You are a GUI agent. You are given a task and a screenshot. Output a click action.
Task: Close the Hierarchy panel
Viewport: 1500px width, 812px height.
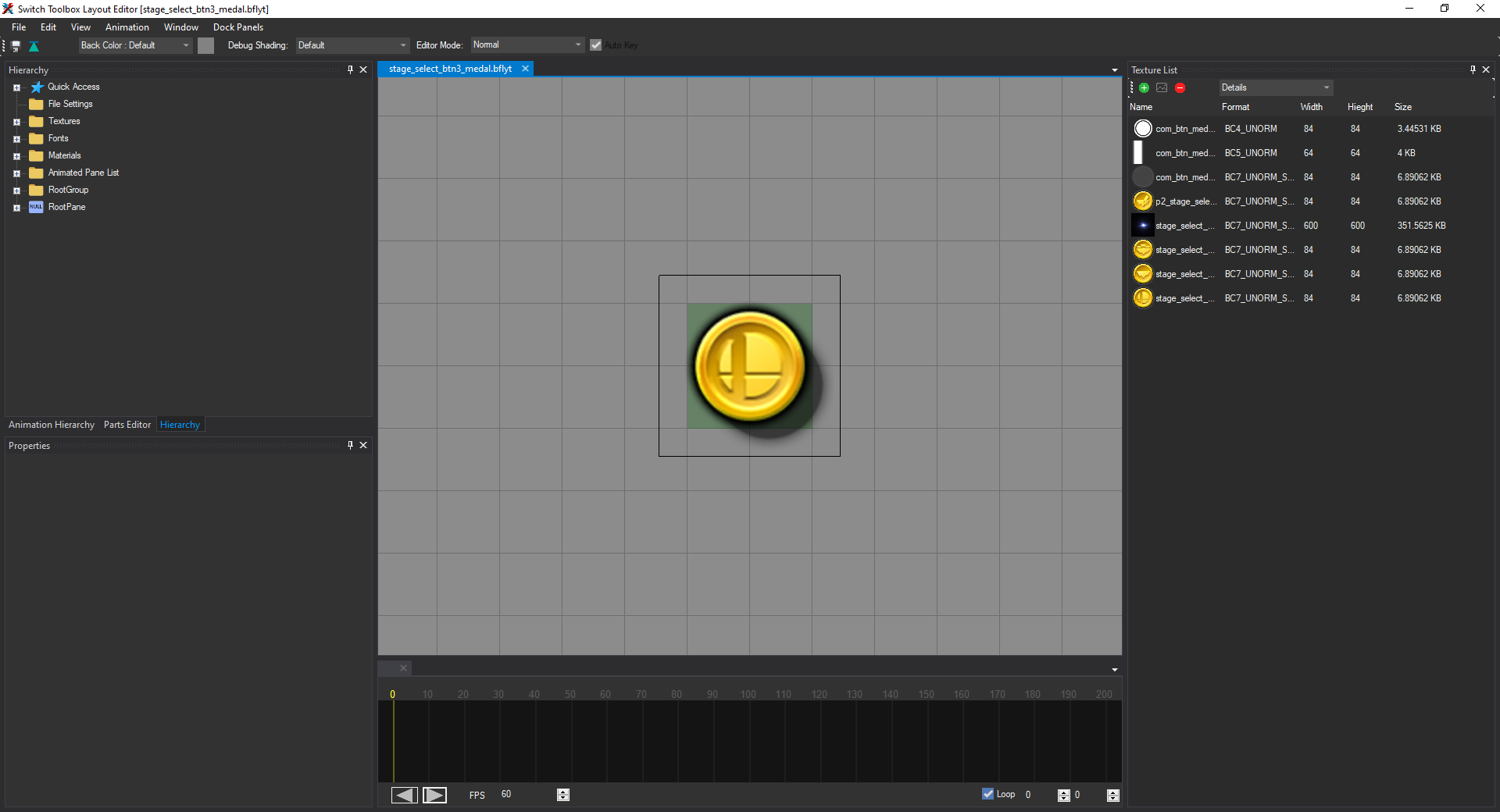pyautogui.click(x=363, y=69)
